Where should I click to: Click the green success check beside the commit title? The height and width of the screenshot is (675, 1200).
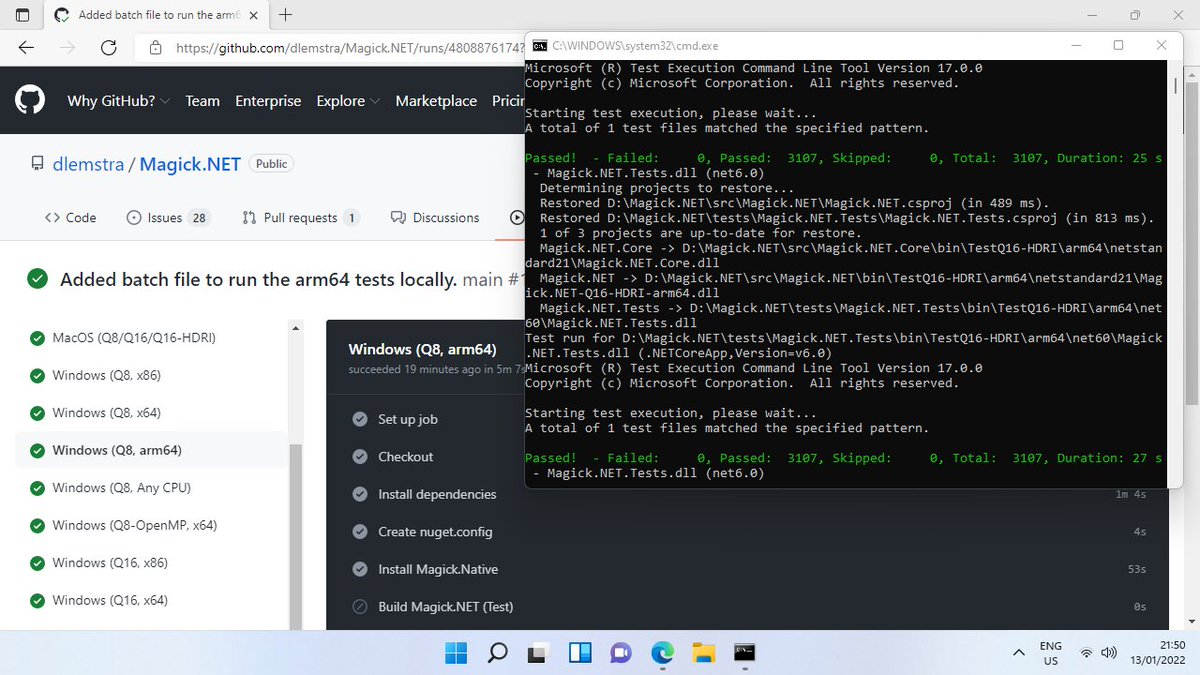tap(37, 279)
